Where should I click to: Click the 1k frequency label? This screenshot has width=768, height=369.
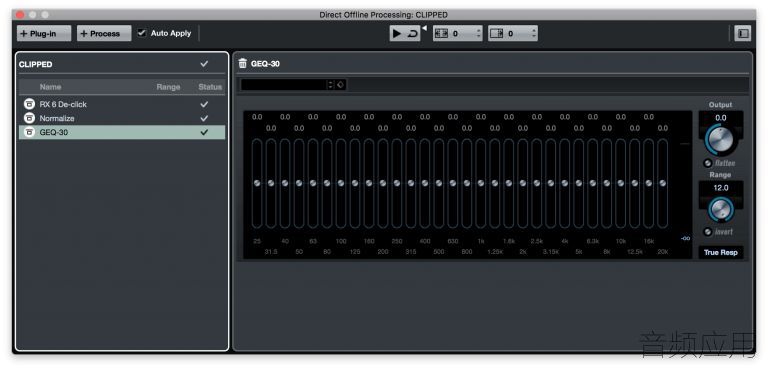(481, 241)
